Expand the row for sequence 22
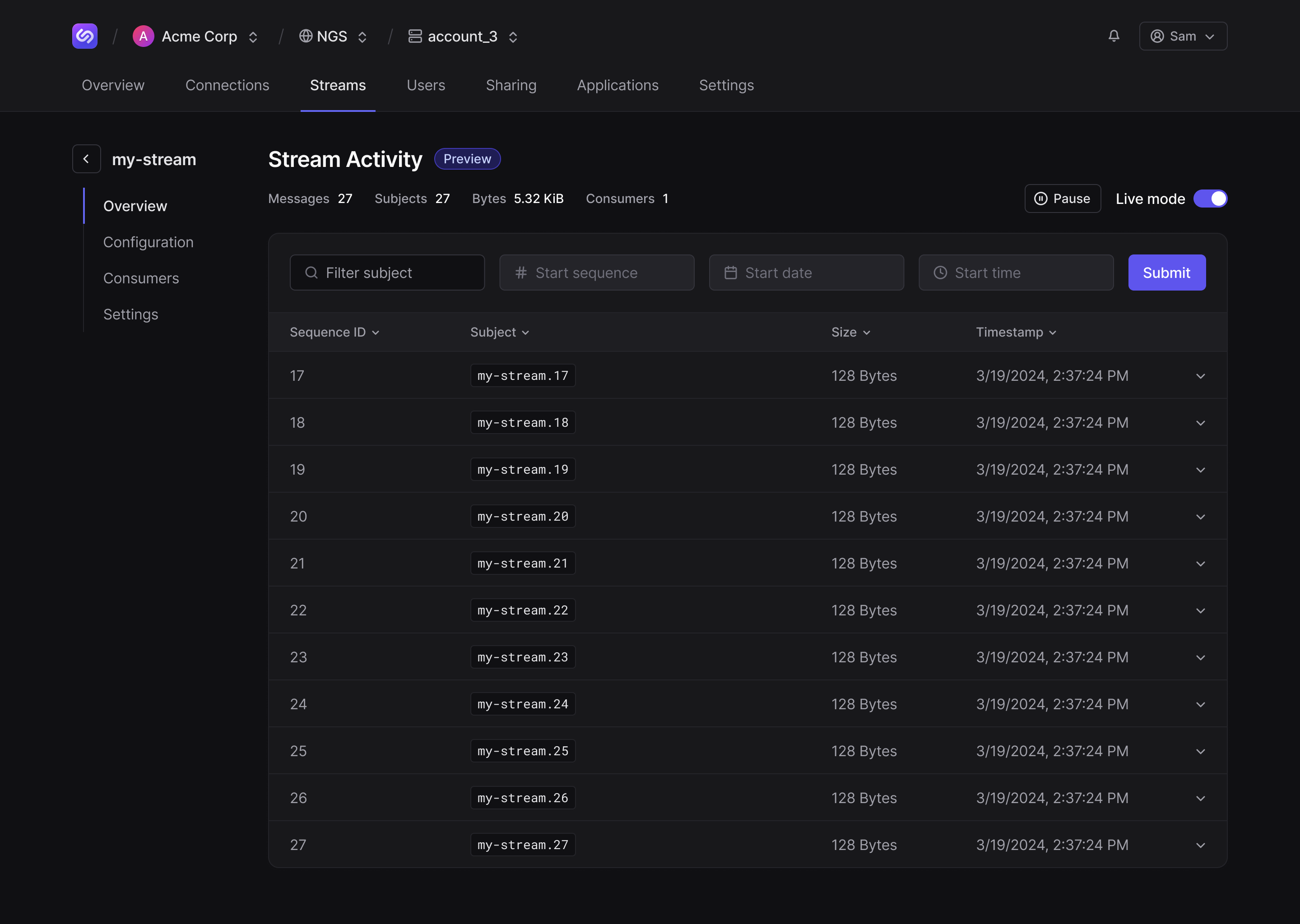The width and height of the screenshot is (1300, 924). [x=1200, y=610]
